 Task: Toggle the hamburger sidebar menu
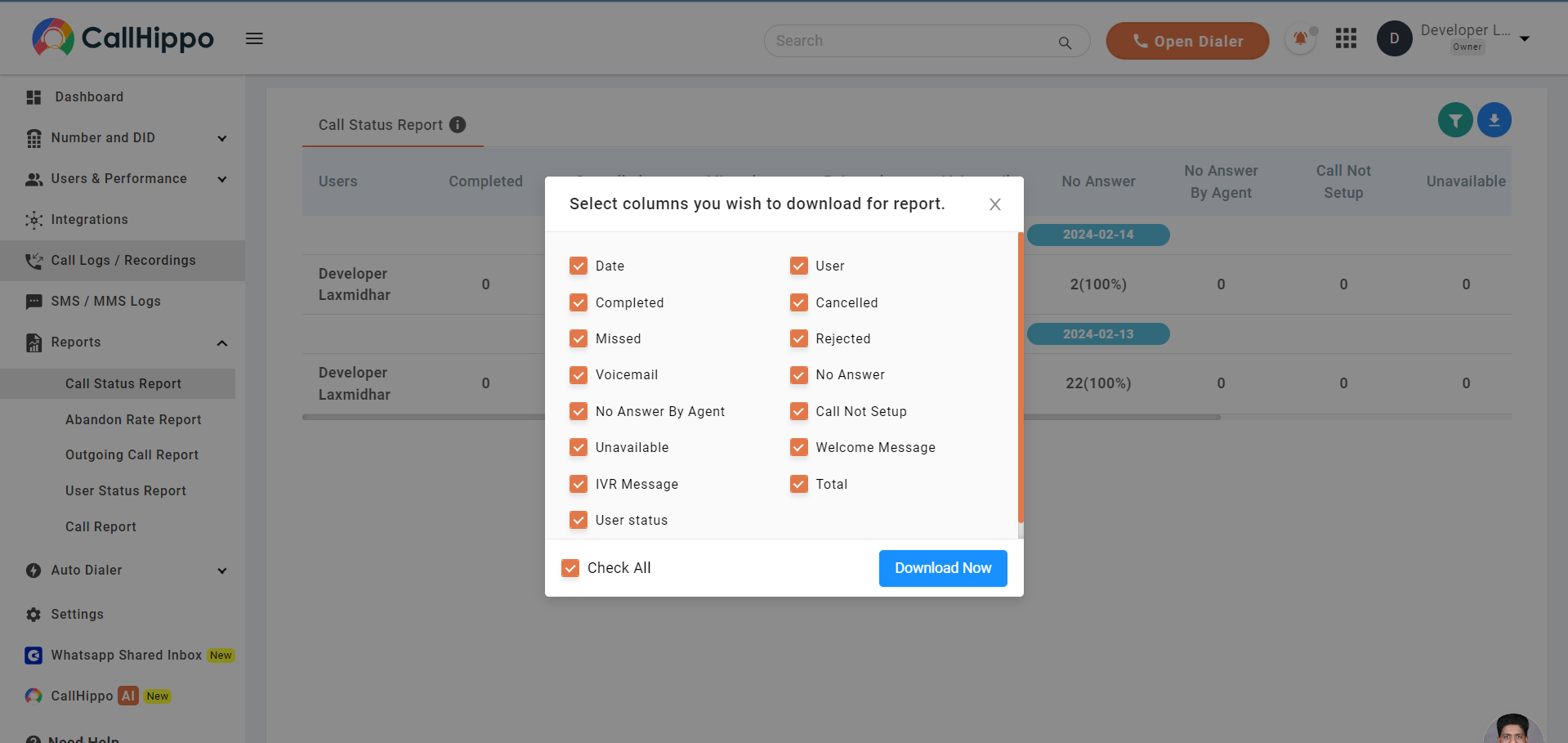[254, 38]
